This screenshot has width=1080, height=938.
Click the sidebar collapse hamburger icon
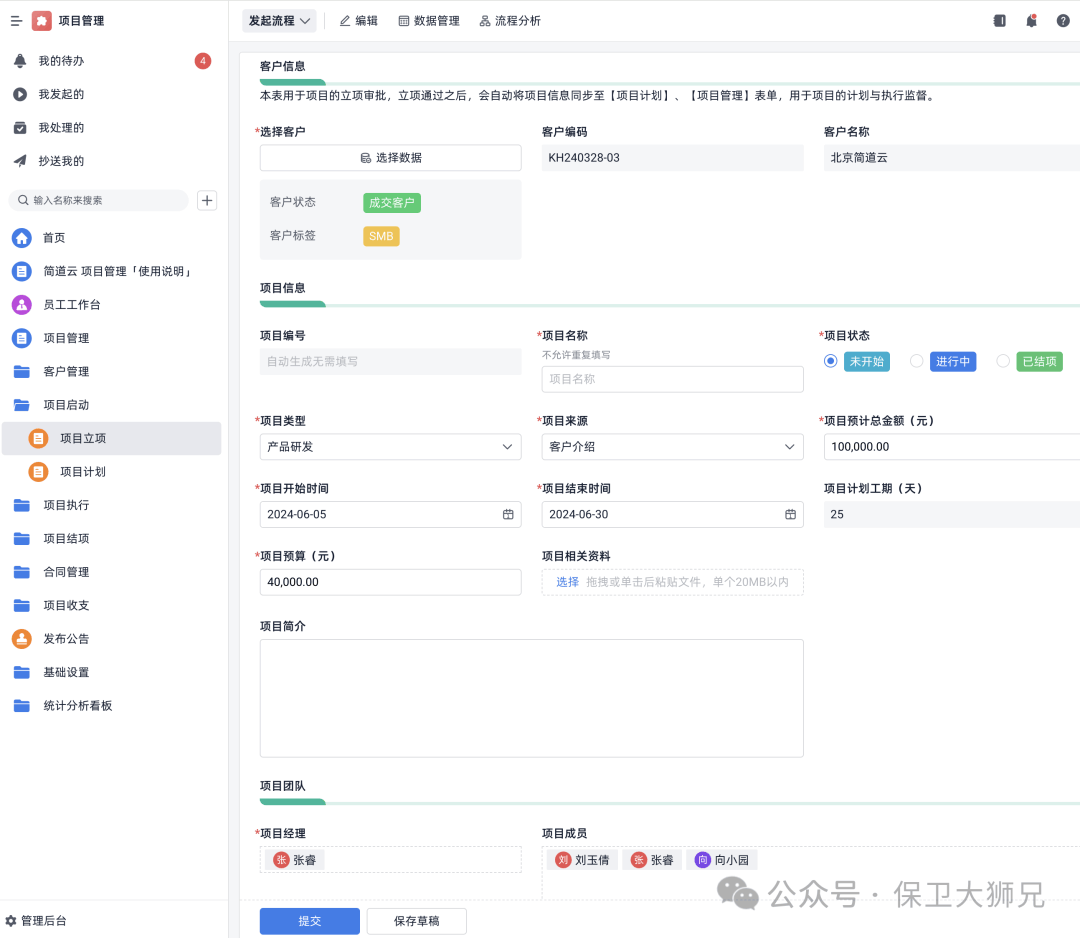point(16,21)
